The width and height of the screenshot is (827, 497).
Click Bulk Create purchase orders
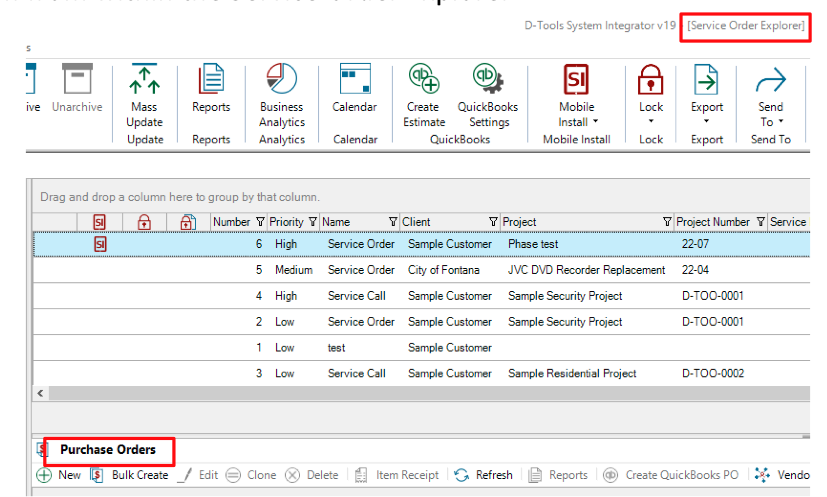tap(130, 475)
